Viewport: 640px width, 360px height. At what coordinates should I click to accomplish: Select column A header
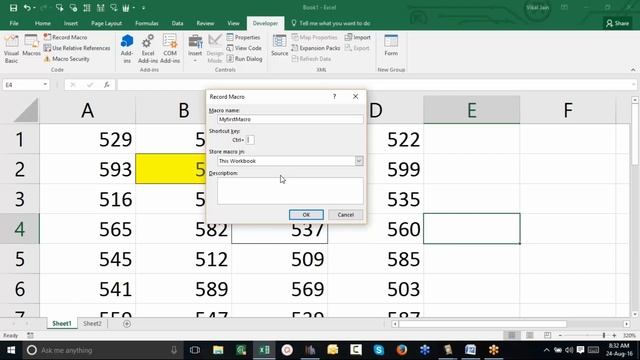[87, 110]
